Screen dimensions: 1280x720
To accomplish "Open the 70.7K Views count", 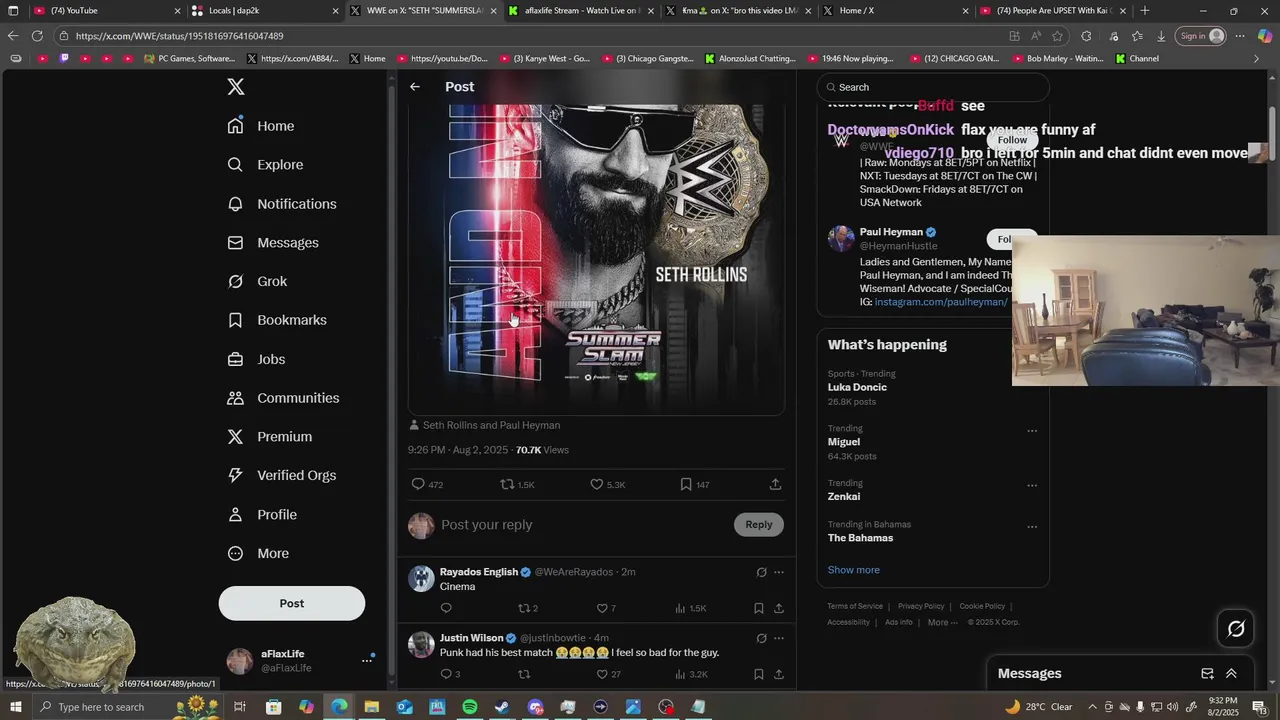I will click(542, 450).
